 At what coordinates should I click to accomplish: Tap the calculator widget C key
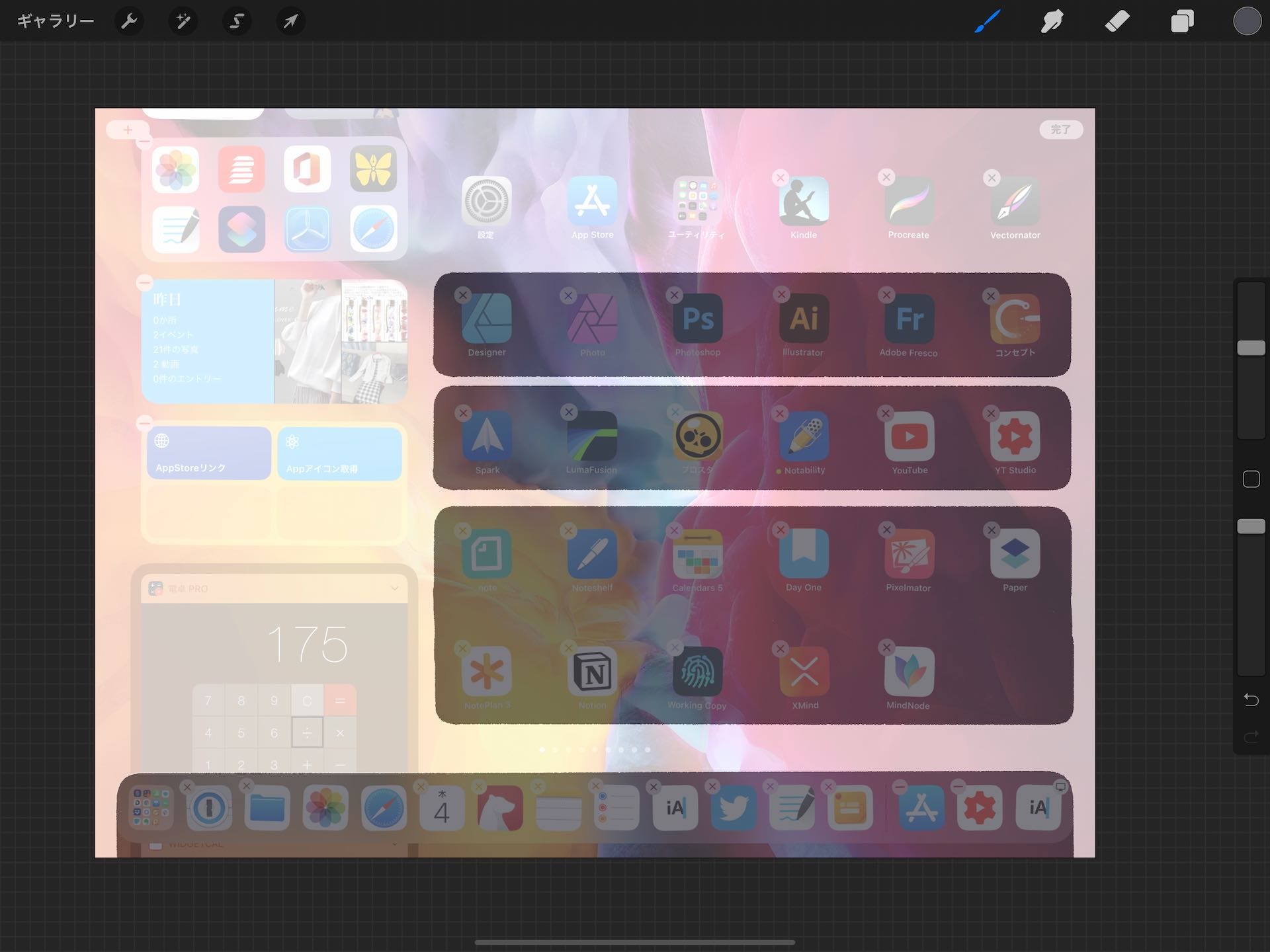pos(307,700)
